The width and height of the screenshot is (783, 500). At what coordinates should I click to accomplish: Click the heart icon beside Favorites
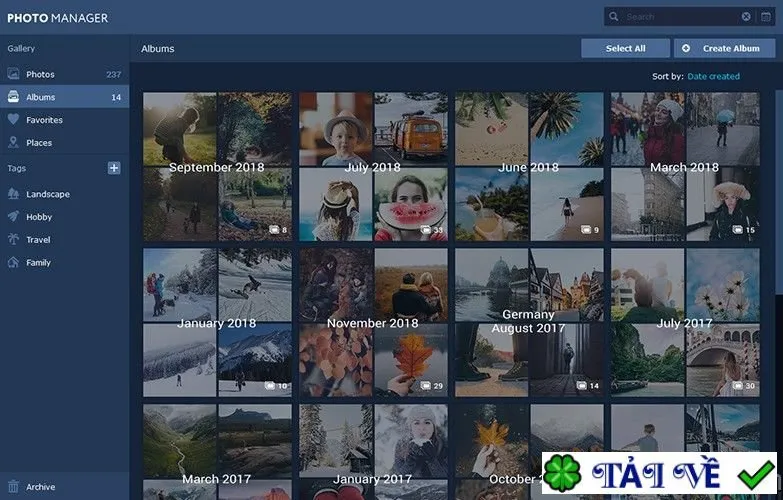coord(13,120)
